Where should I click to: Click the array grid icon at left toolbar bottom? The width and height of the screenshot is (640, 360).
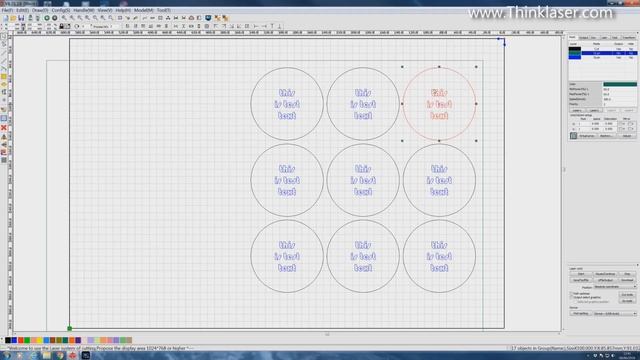click(x=4, y=160)
